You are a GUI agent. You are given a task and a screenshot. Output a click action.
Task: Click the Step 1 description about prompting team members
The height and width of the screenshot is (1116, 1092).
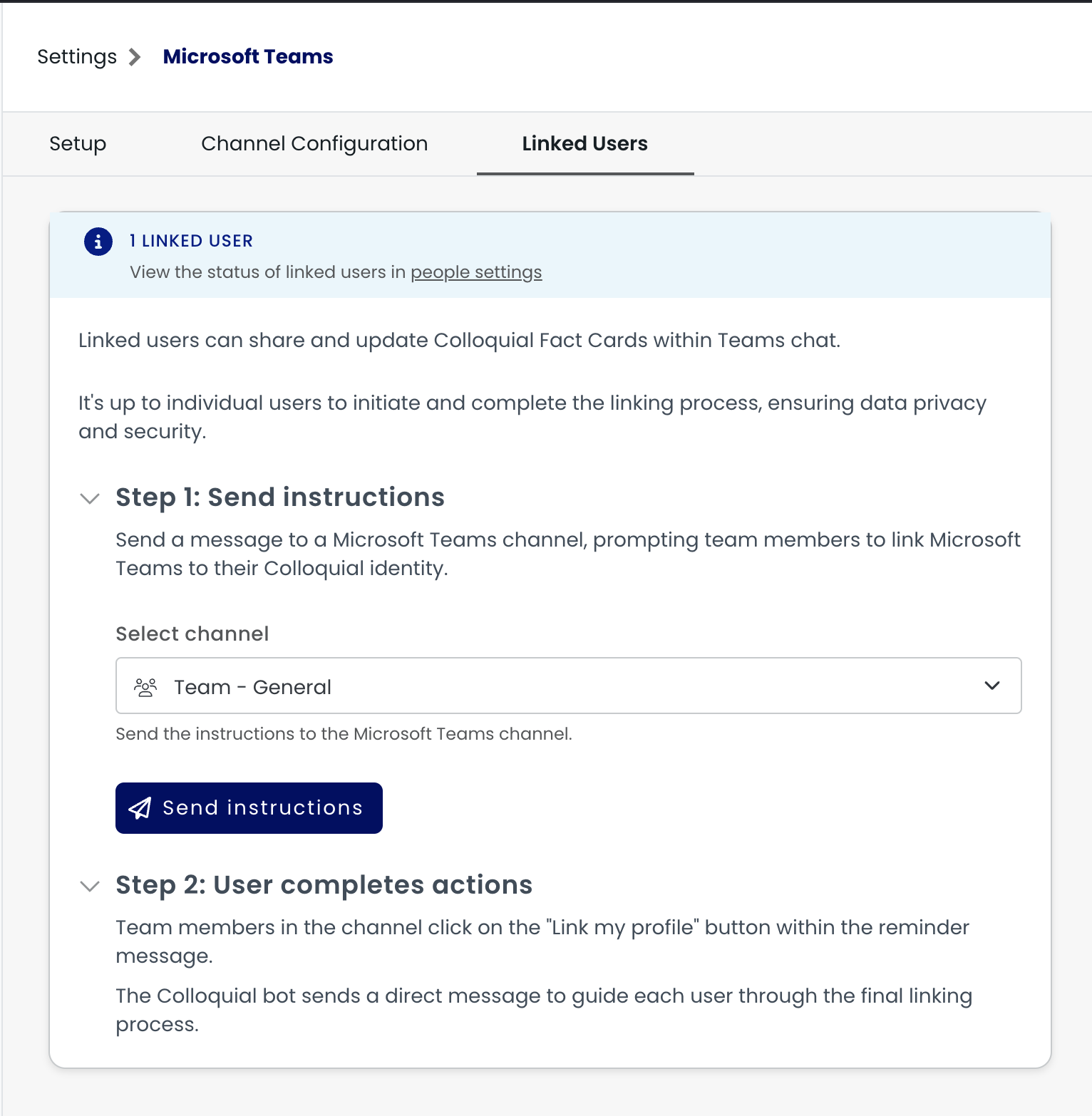click(568, 554)
